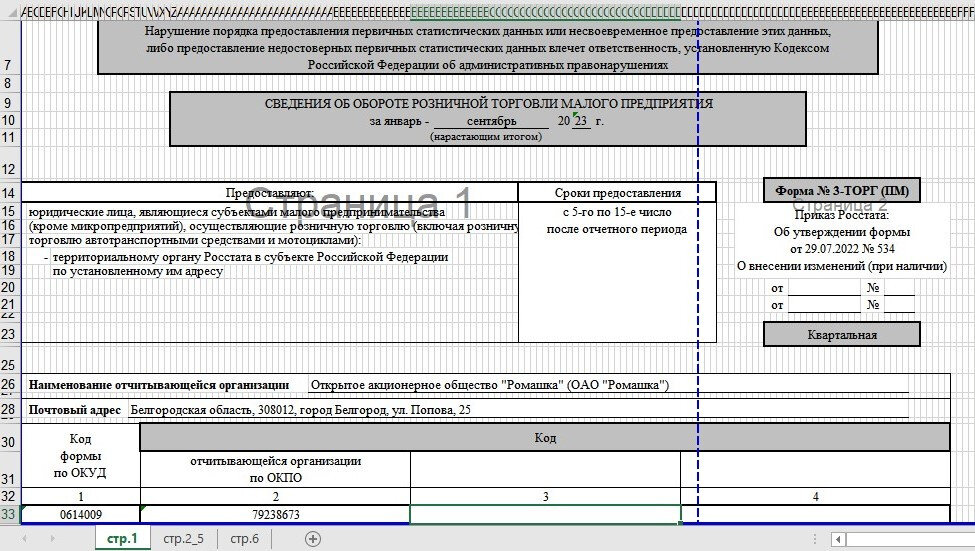Click the label 'Наименование отчитывающейся организации'
This screenshot has height=551, width=975.
point(159,385)
